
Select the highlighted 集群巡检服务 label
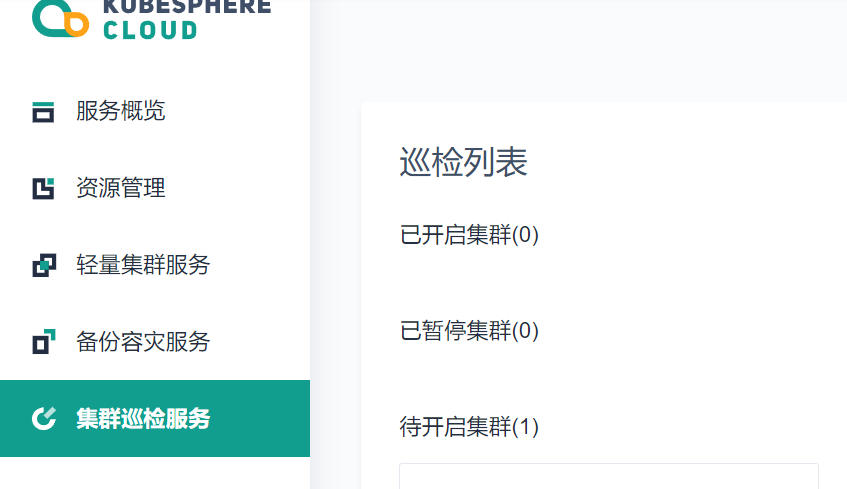(143, 419)
